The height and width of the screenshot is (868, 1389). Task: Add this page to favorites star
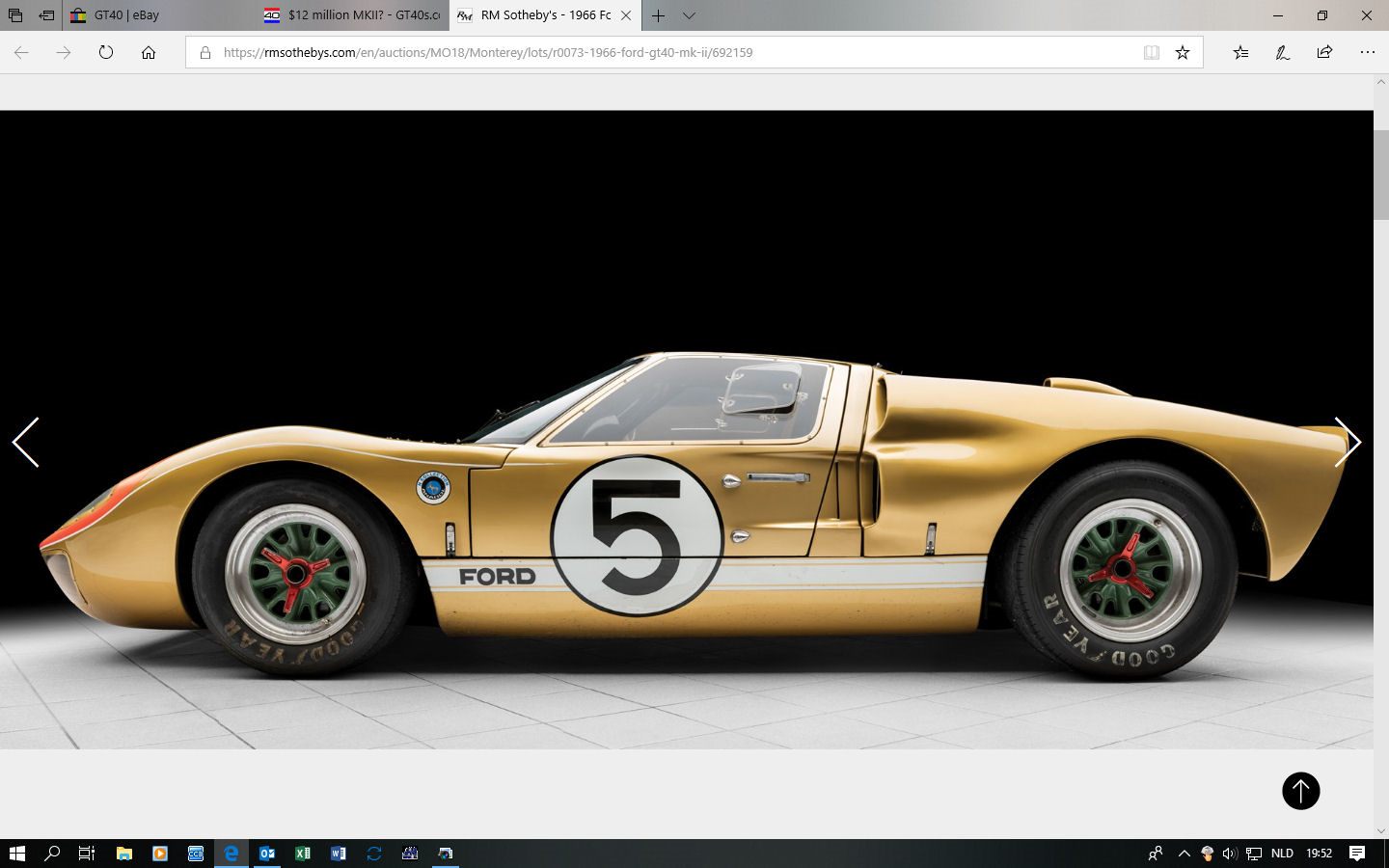tap(1183, 52)
